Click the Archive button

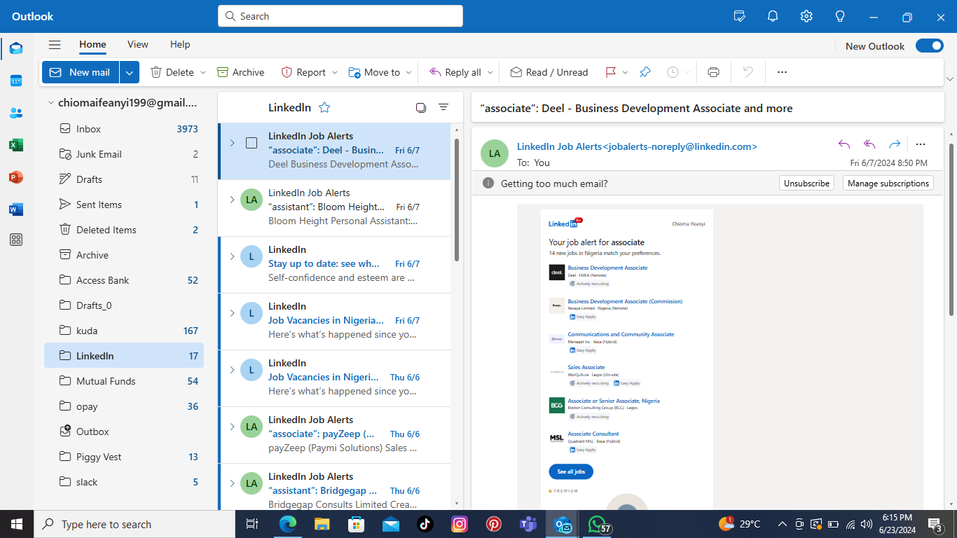click(x=240, y=72)
